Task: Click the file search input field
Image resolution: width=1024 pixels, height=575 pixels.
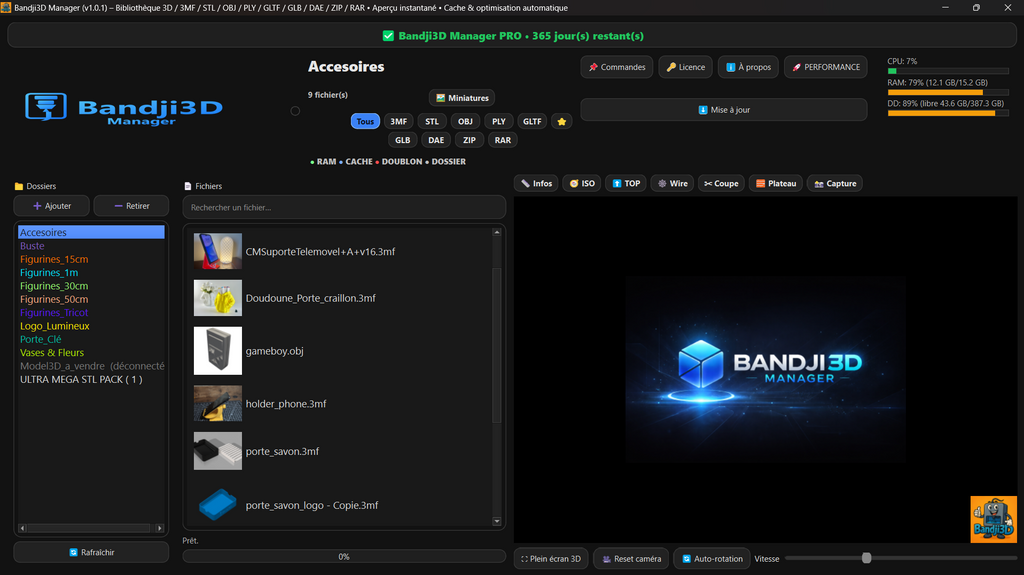Action: tap(344, 207)
